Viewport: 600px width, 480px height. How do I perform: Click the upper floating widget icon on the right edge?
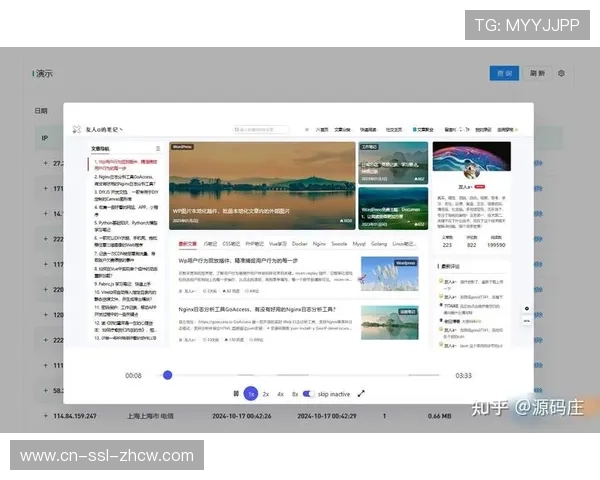coord(527,309)
